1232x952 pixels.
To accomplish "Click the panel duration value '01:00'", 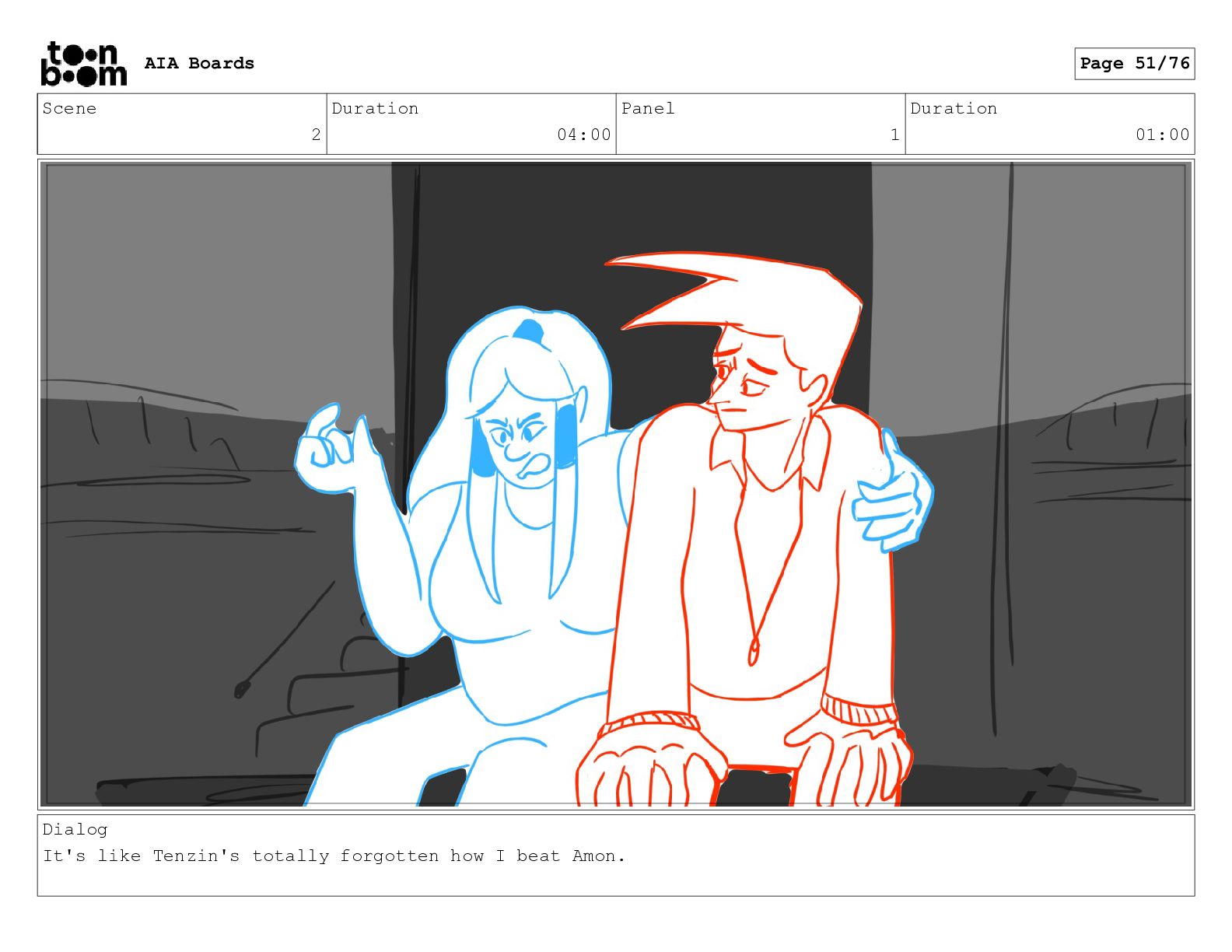I will (x=1163, y=135).
